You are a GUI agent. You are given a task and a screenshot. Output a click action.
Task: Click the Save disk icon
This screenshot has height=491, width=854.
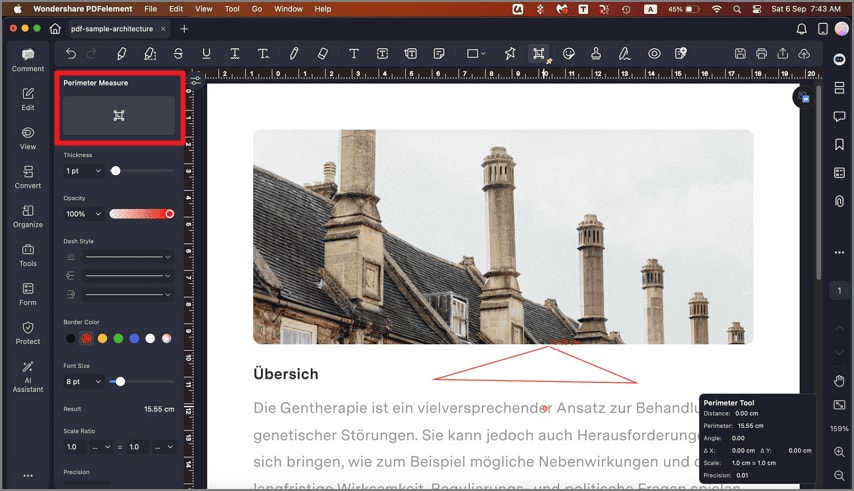[x=740, y=53]
